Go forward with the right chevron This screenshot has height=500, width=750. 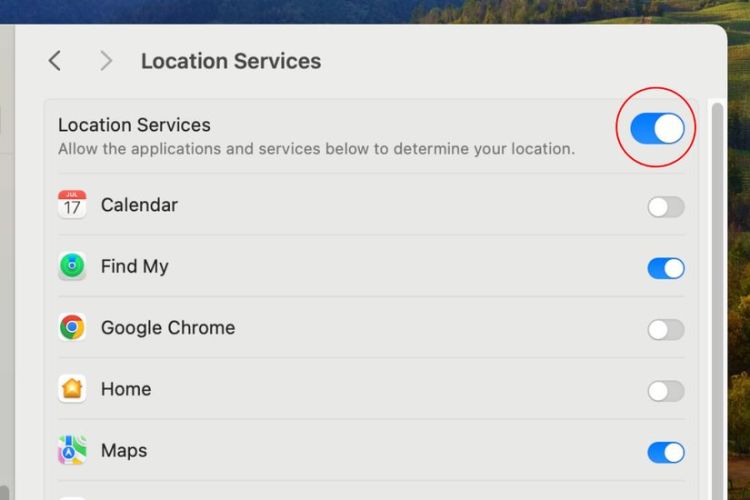106,61
